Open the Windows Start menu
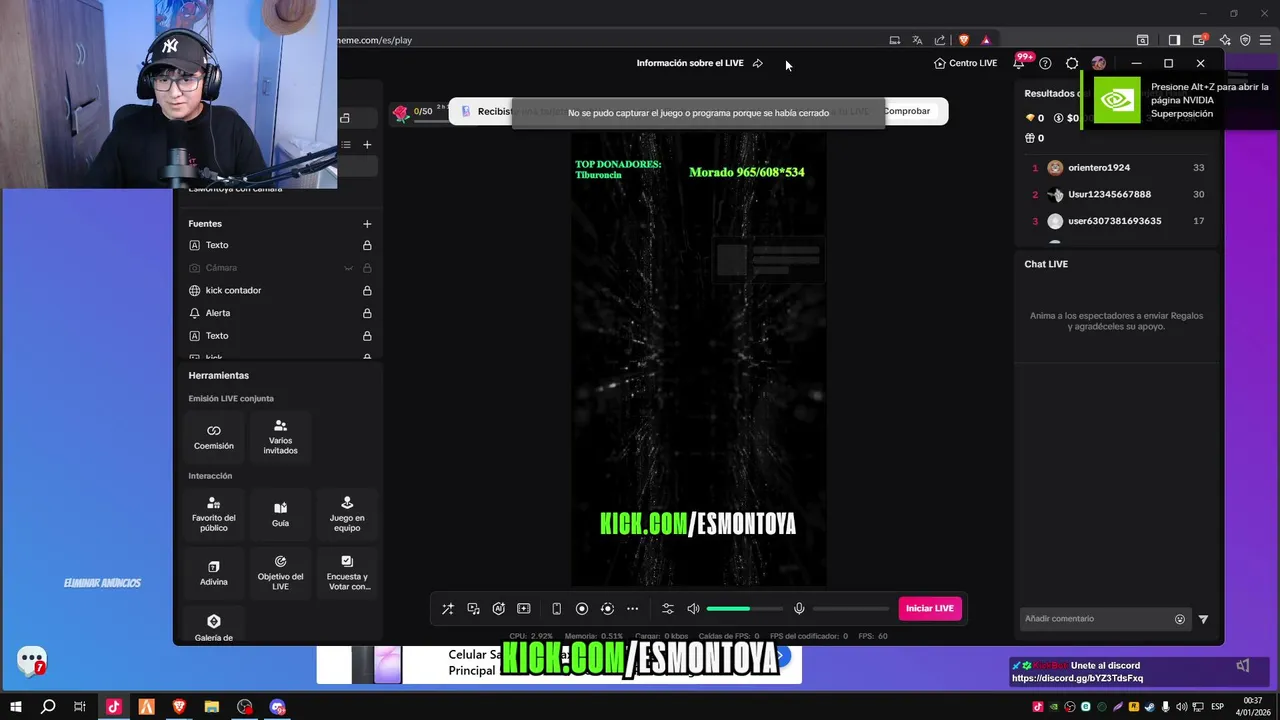The width and height of the screenshot is (1280, 720). pos(16,707)
